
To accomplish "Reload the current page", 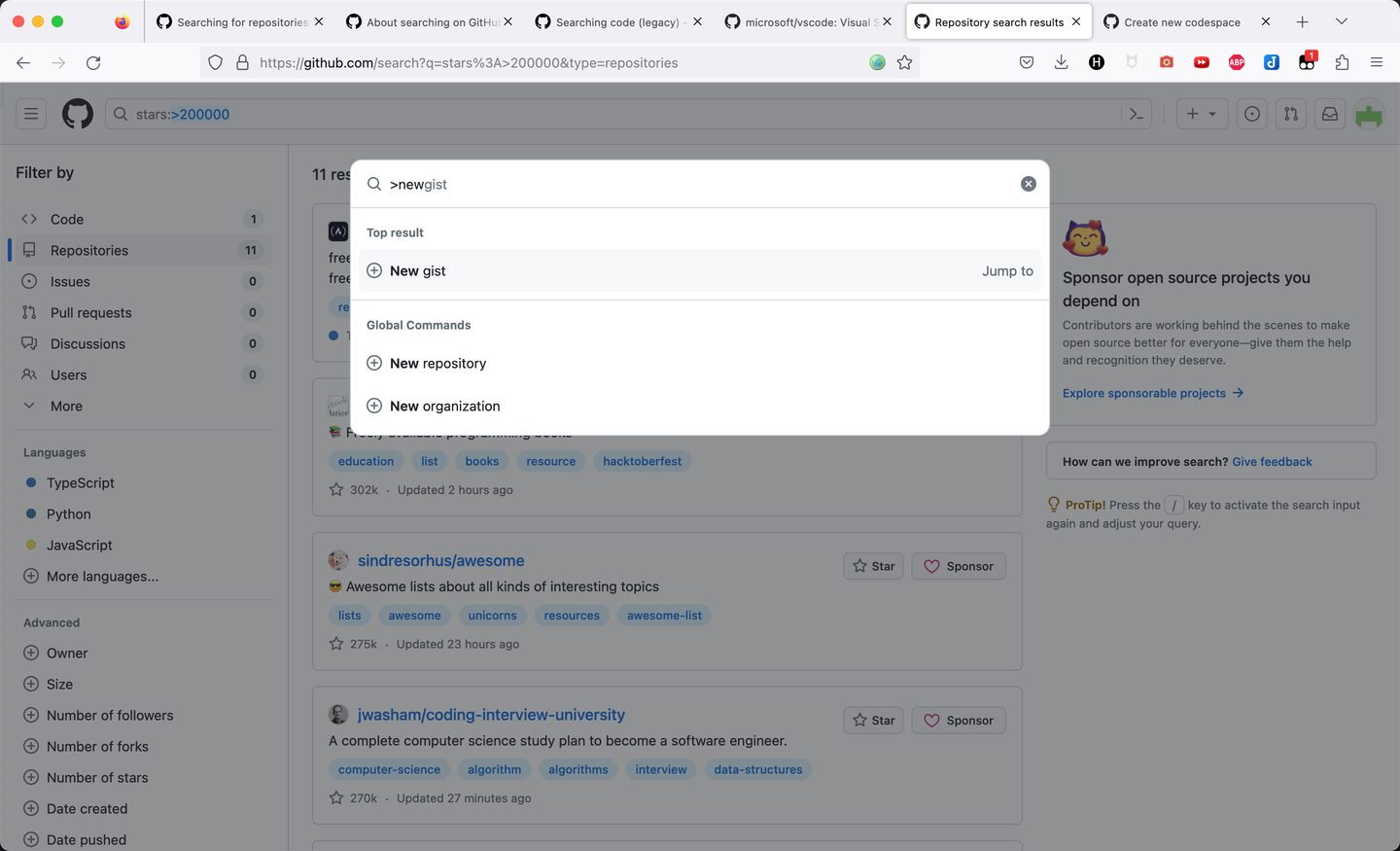I will click(93, 62).
